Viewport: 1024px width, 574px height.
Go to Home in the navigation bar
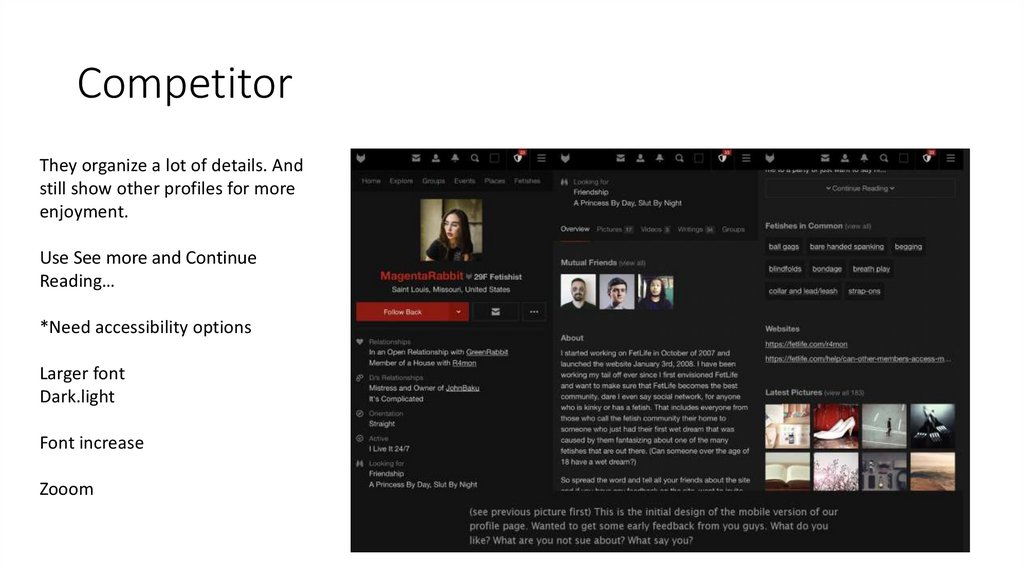371,181
